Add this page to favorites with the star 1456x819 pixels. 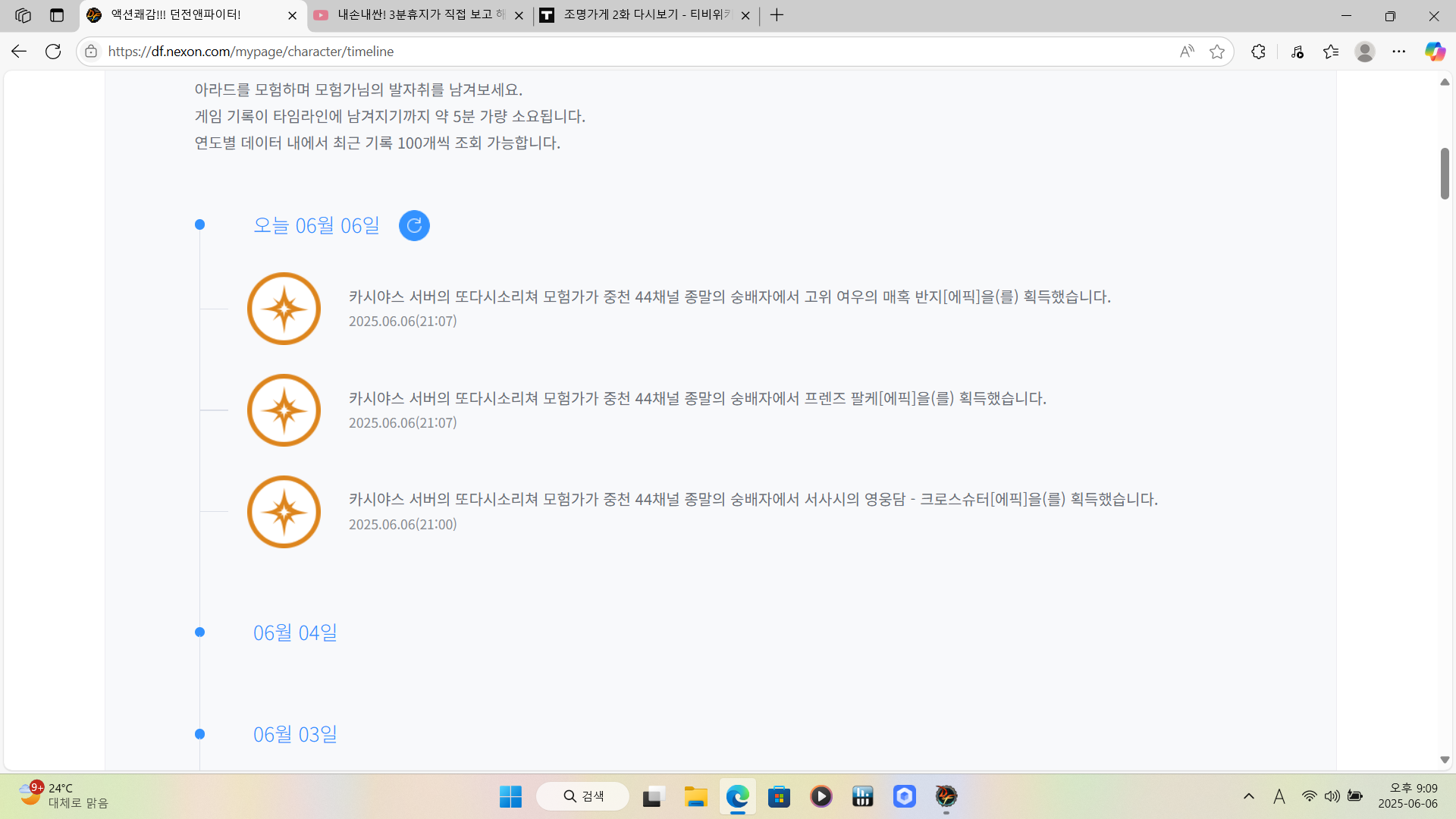click(1217, 52)
